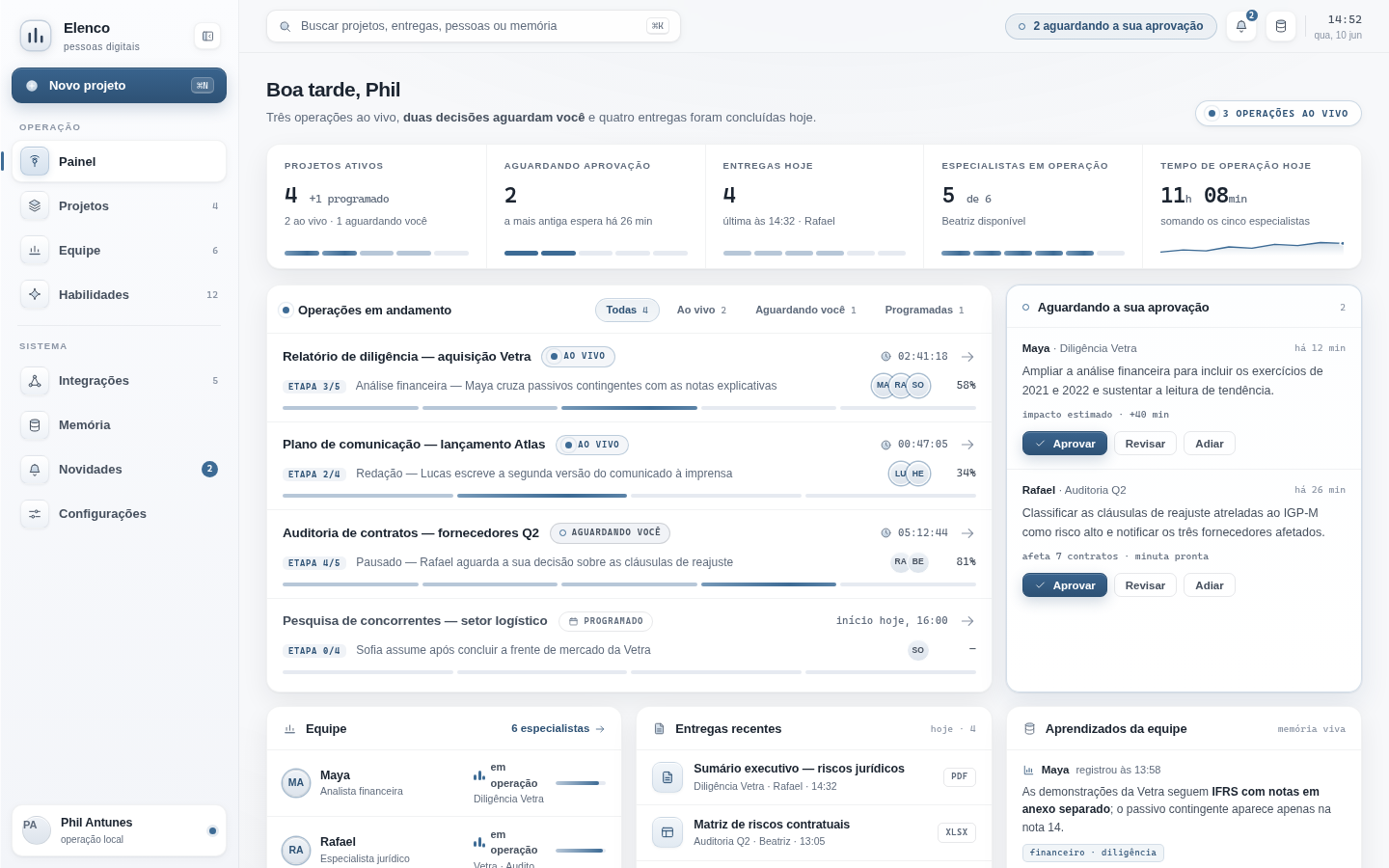Image resolution: width=1389 pixels, height=868 pixels.
Task: Click Rafael's RA avatar in Equipe
Action: 296,850
